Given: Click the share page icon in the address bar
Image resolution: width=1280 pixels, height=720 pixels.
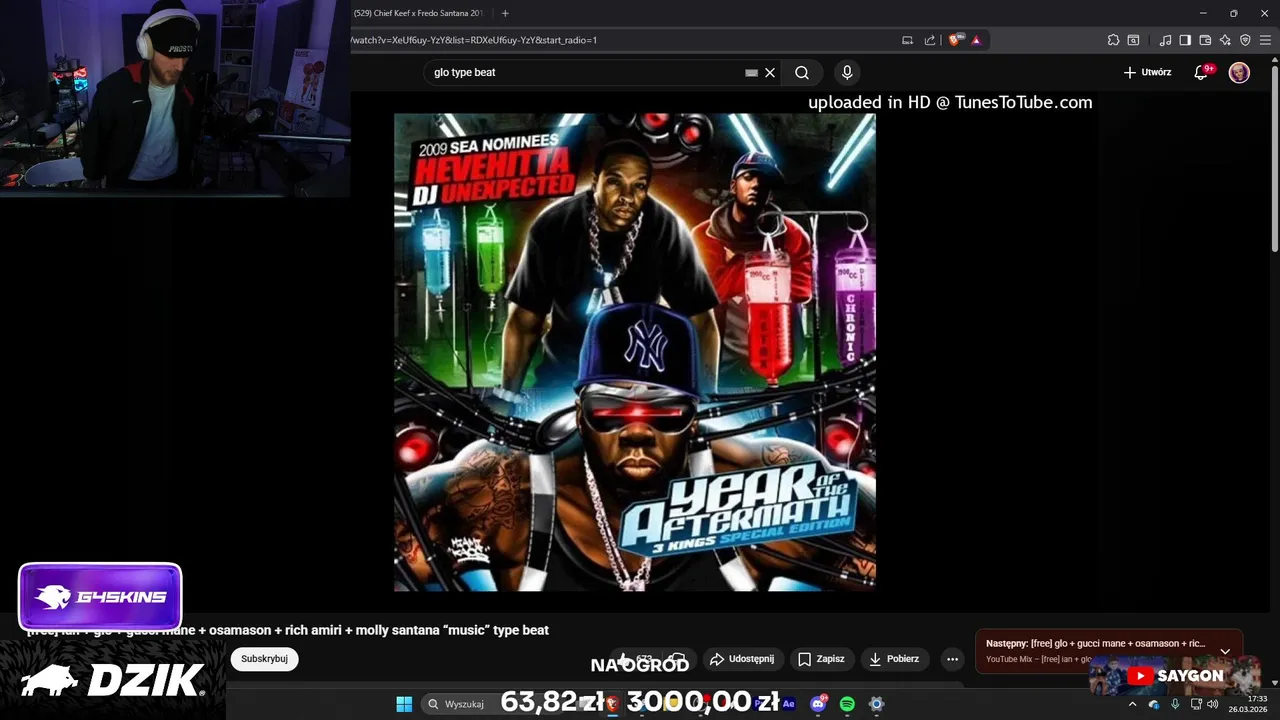Looking at the screenshot, I should (x=930, y=40).
